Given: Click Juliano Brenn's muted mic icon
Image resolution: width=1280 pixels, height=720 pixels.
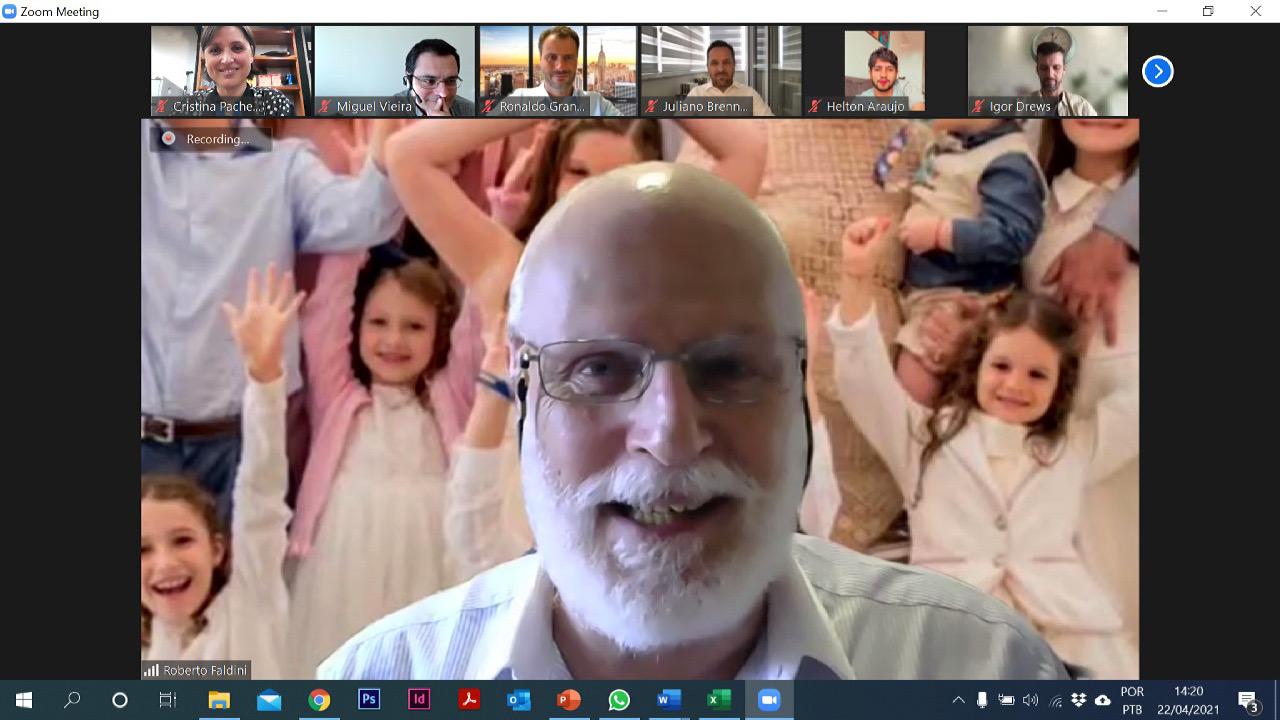Looking at the screenshot, I should [x=652, y=106].
